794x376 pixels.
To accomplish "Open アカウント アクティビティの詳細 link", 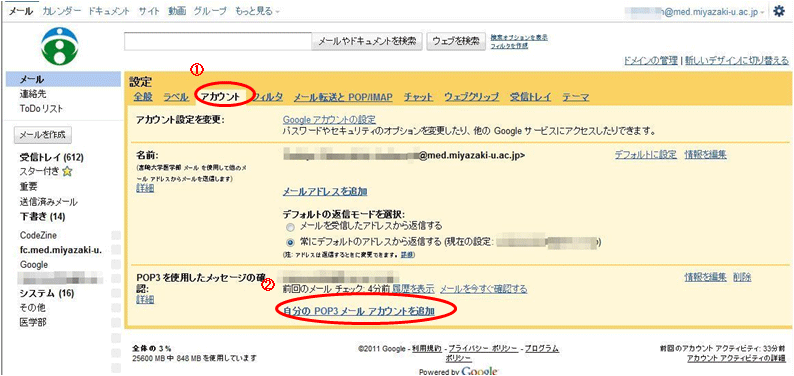I will click(736, 358).
